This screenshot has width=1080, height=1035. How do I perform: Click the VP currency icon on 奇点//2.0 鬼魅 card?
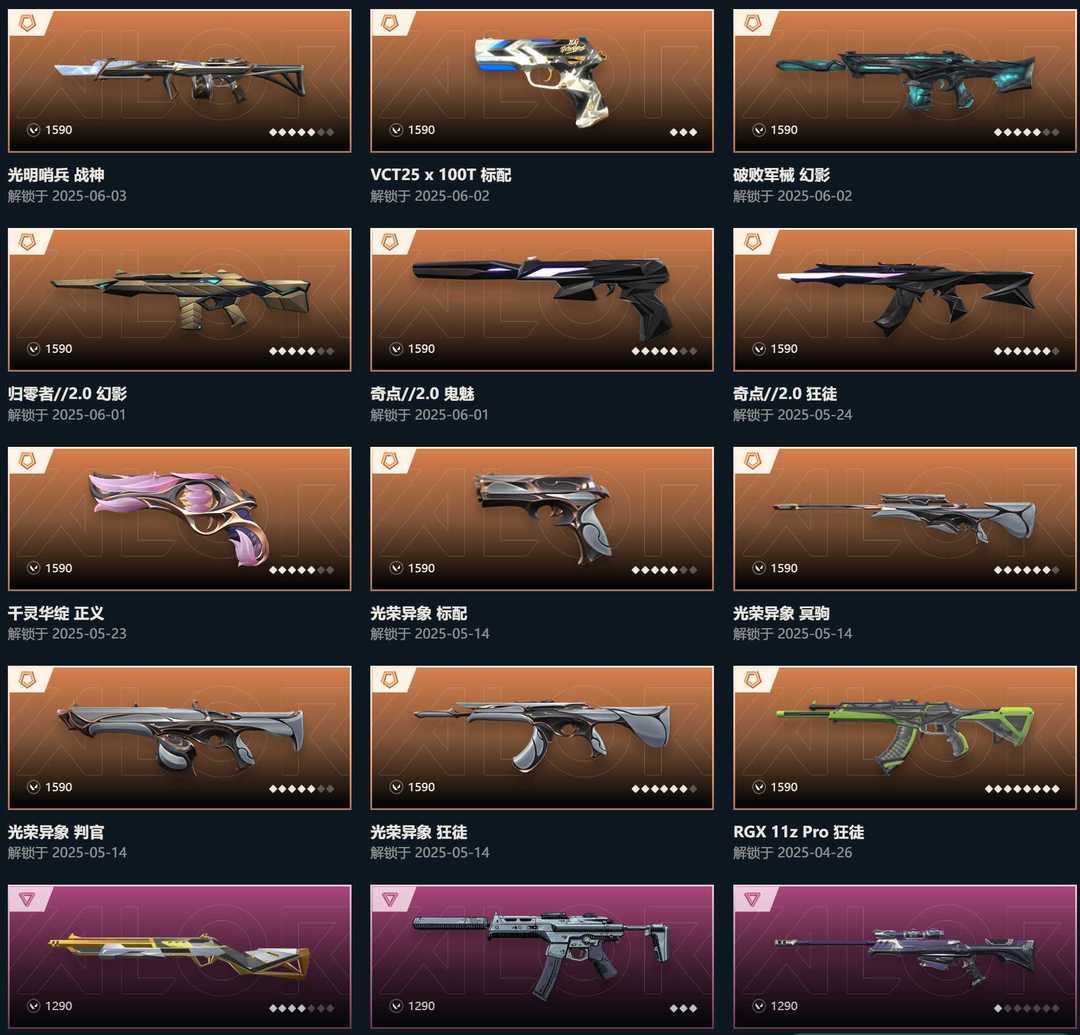[x=396, y=349]
